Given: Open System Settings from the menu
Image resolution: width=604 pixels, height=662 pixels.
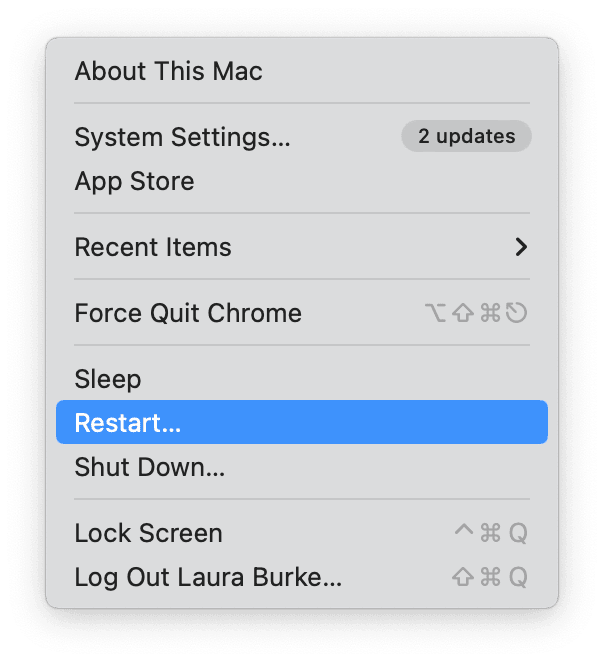Looking at the screenshot, I should click(182, 137).
